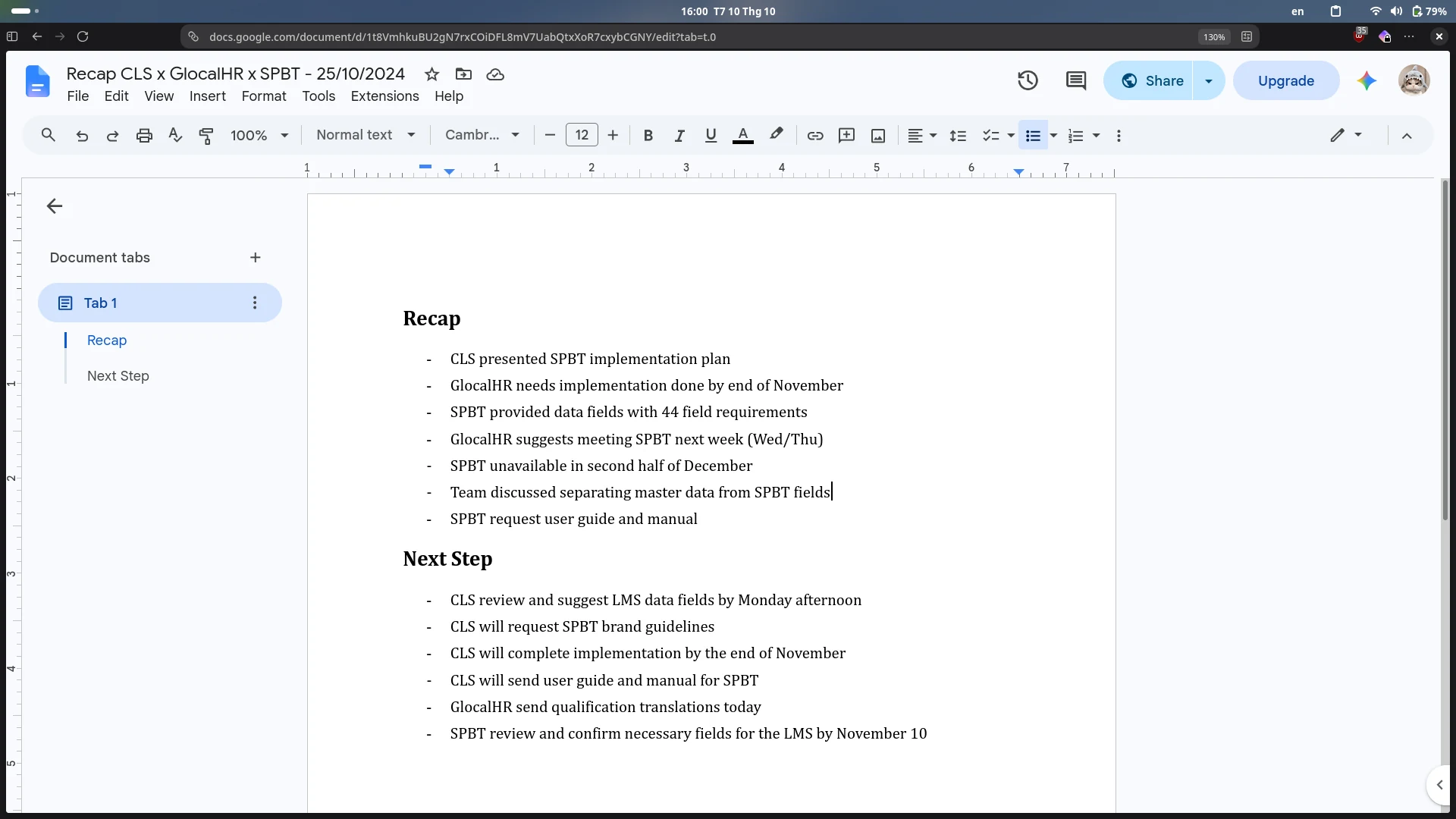The height and width of the screenshot is (819, 1456).
Task: Open the zoom level dropdown
Action: (x=259, y=136)
